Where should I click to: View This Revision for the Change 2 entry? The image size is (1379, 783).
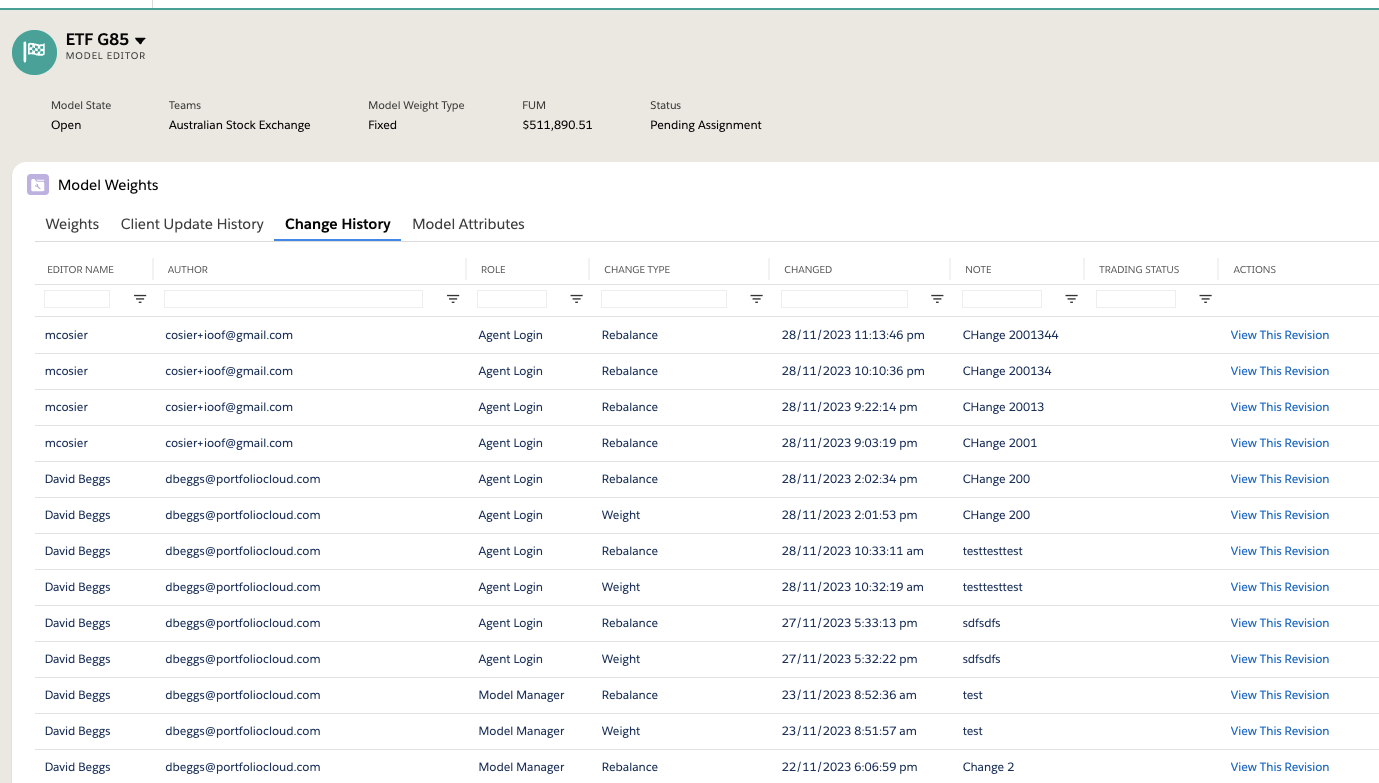1279,766
